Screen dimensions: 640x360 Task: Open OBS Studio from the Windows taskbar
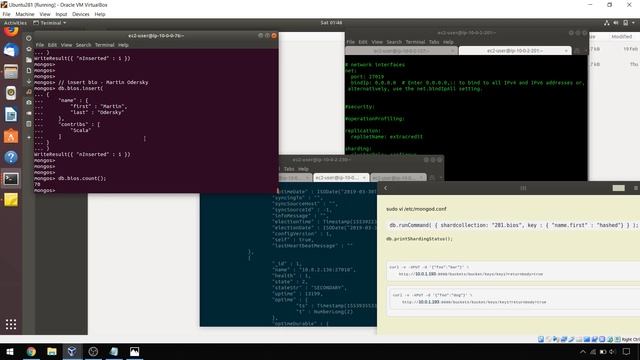tap(93, 351)
